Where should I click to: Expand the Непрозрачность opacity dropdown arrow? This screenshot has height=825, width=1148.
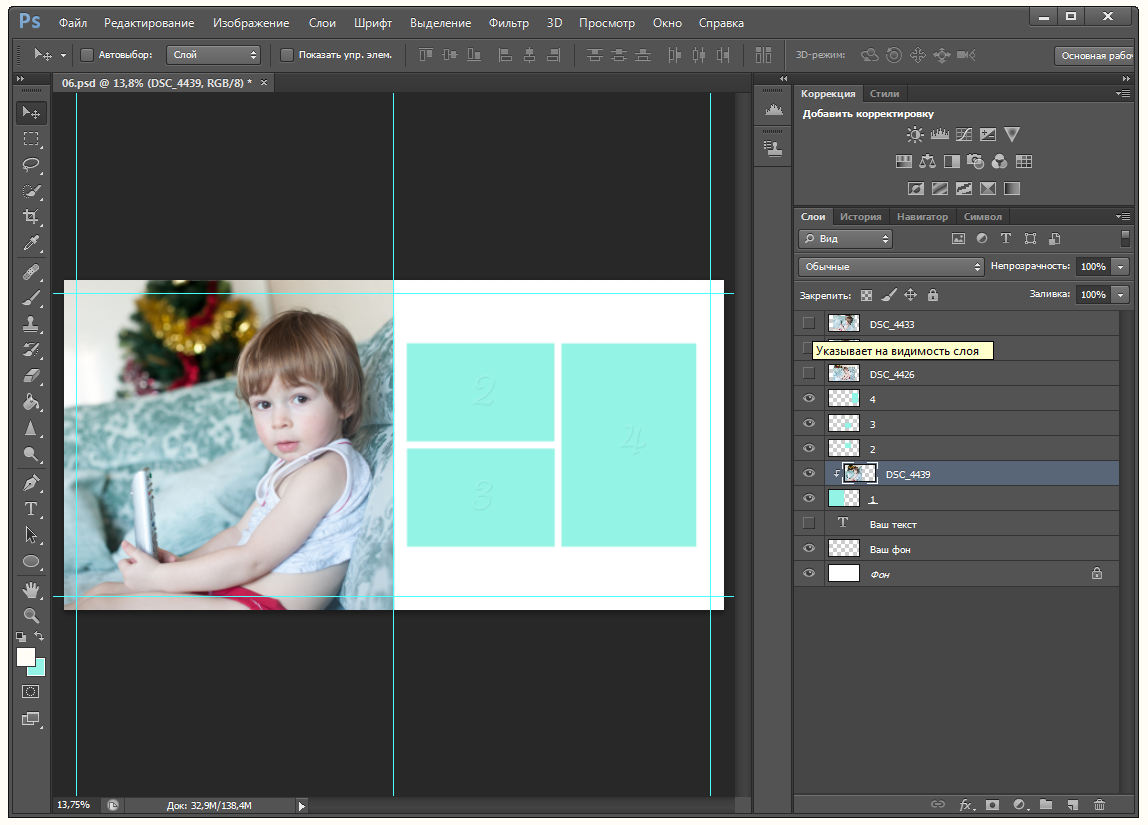click(1120, 267)
